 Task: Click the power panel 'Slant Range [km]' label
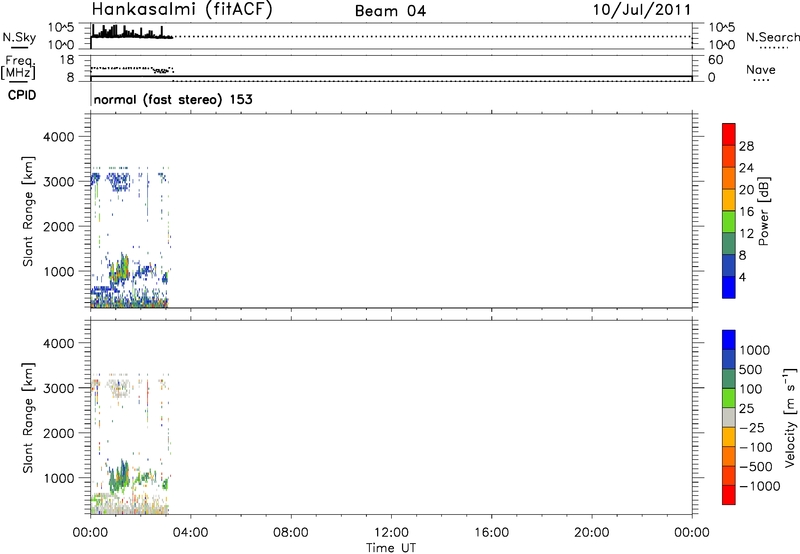[28, 211]
